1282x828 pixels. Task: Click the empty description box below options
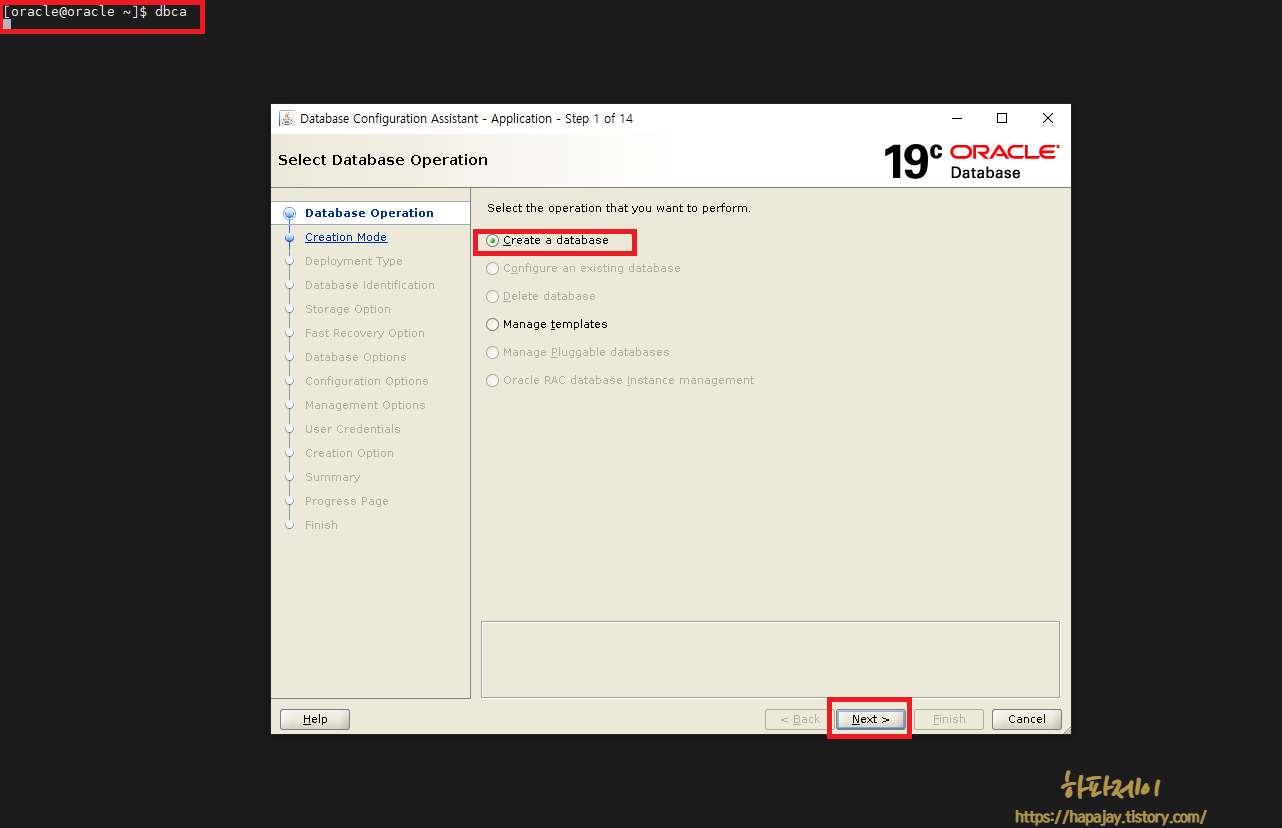770,659
